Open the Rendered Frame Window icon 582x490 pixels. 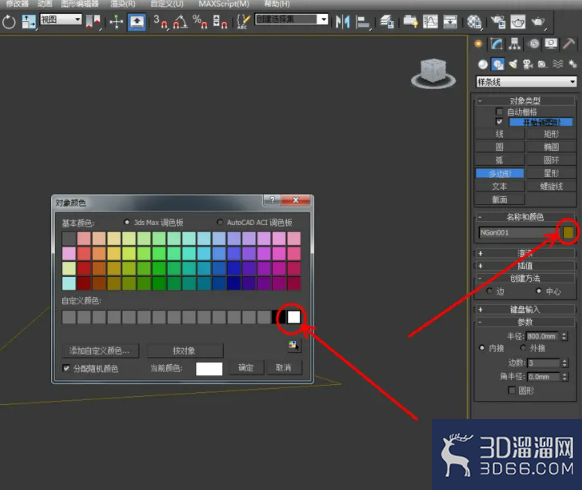coord(518,22)
